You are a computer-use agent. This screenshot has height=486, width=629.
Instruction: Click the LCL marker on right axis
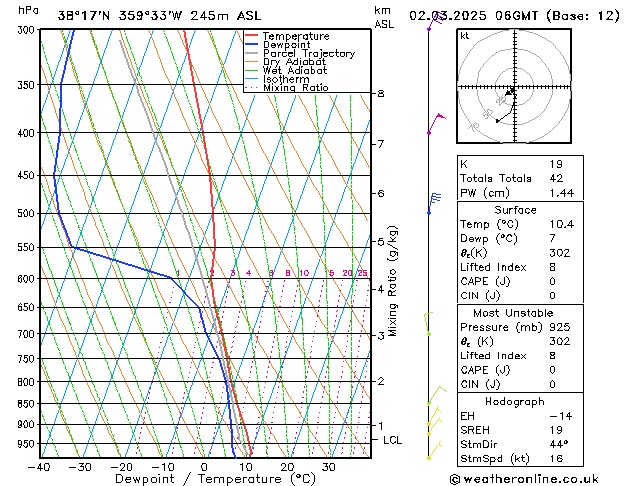click(393, 440)
